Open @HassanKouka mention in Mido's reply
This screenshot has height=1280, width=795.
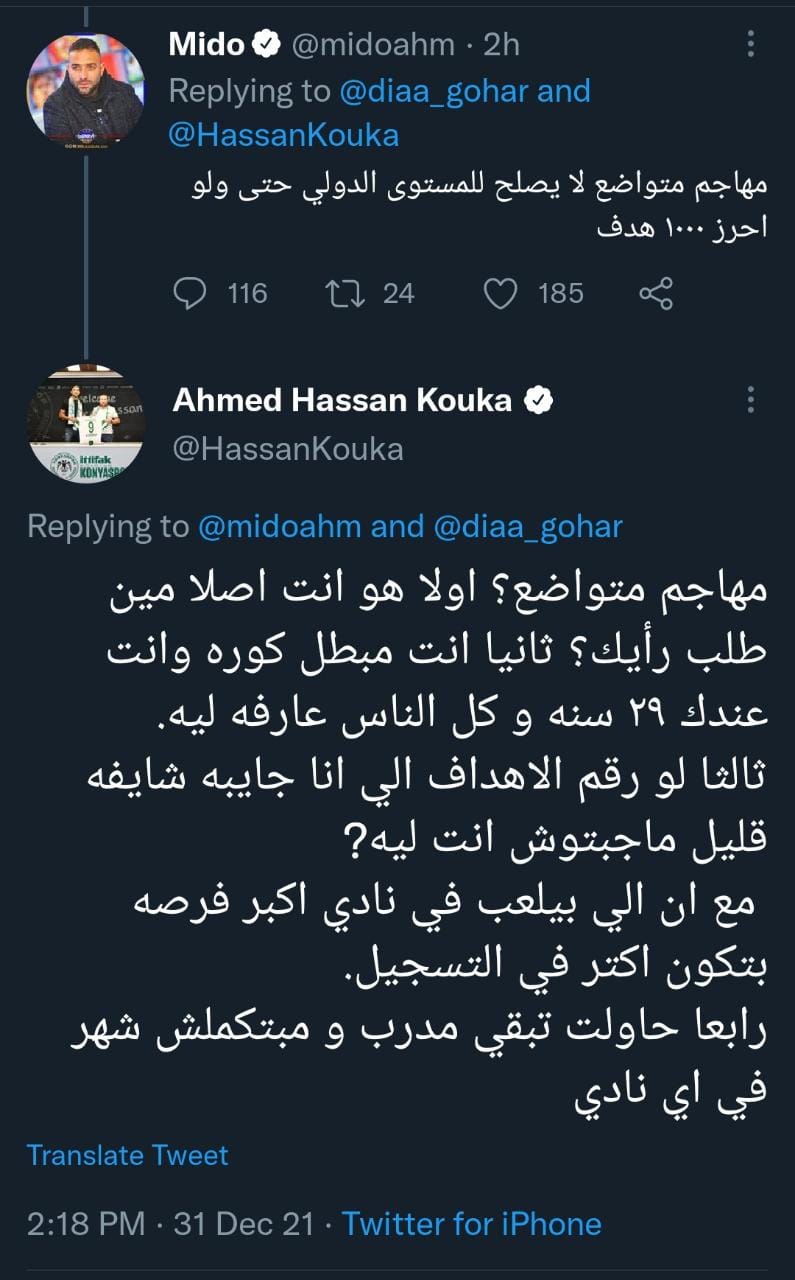[x=284, y=135]
